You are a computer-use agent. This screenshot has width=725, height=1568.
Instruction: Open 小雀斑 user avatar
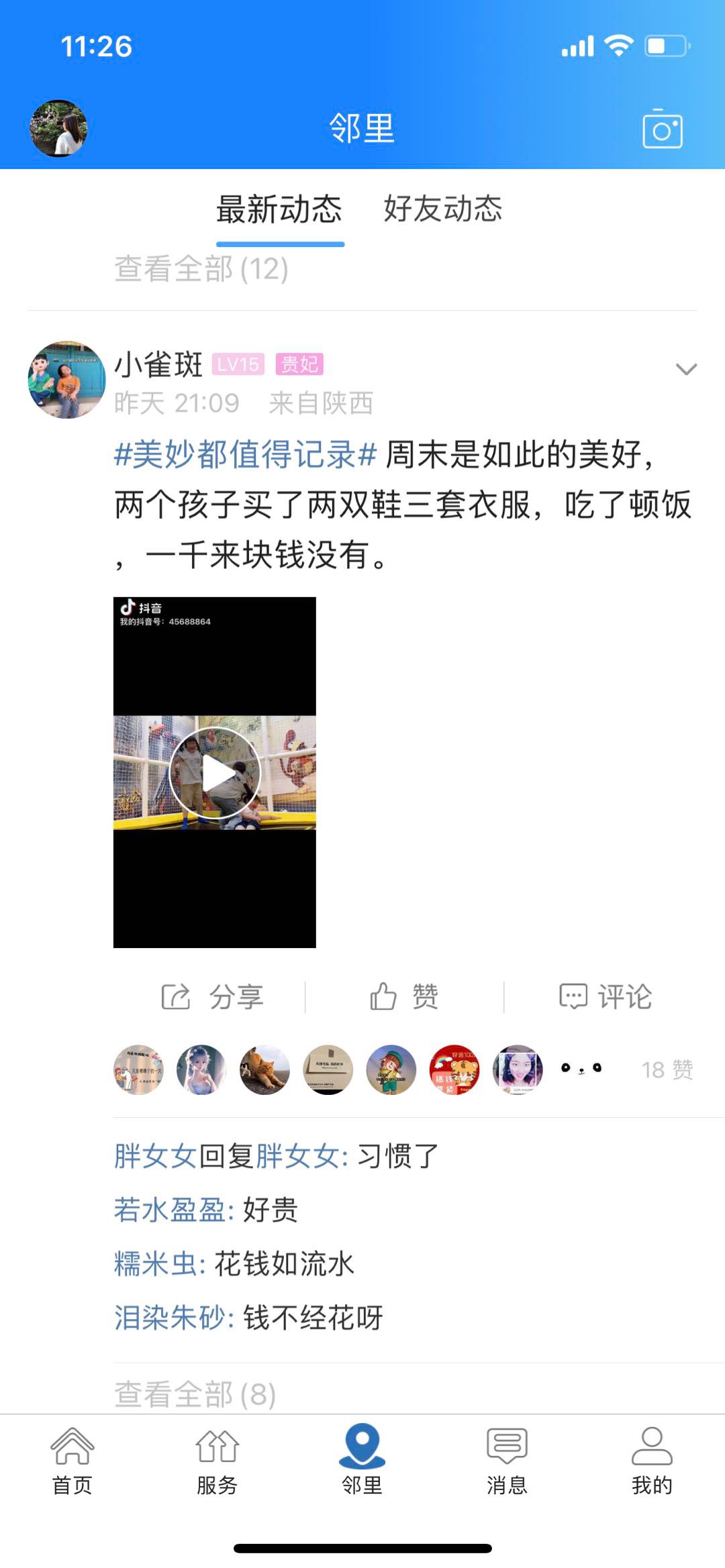pyautogui.click(x=66, y=380)
